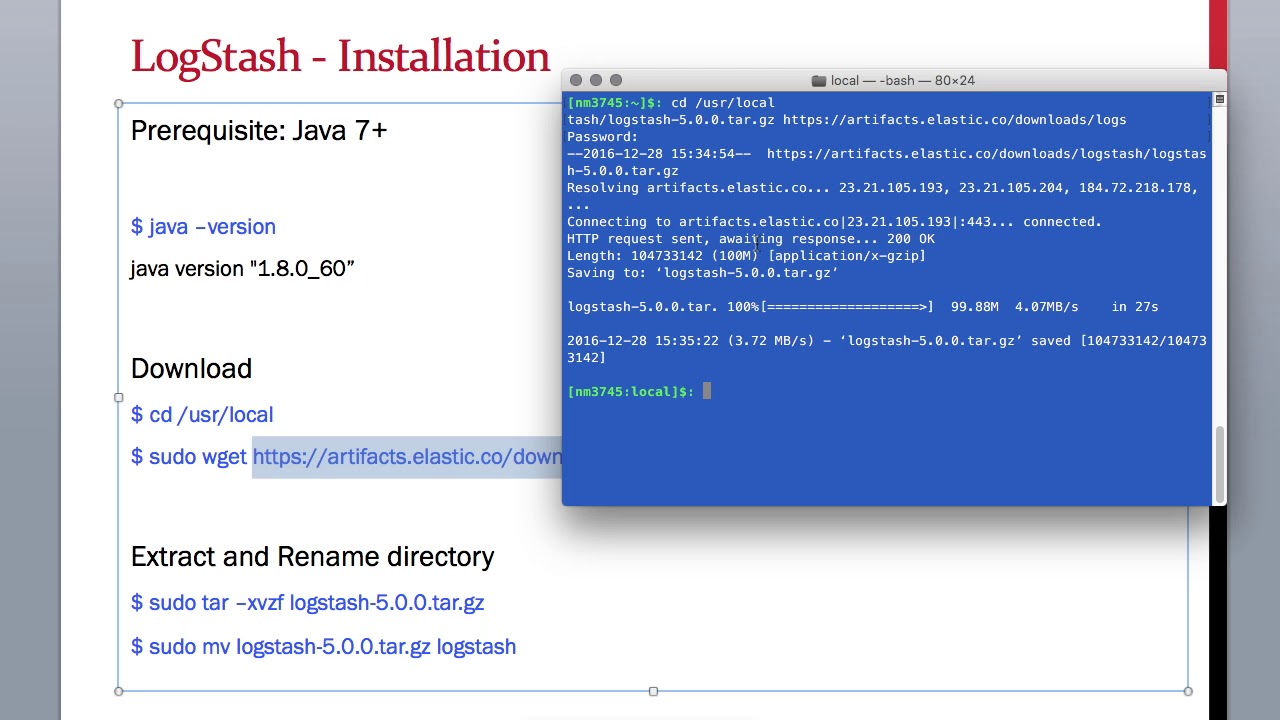The width and height of the screenshot is (1280, 720).
Task: Click the bottom-left text box handle on the slide
Action: tap(118, 691)
